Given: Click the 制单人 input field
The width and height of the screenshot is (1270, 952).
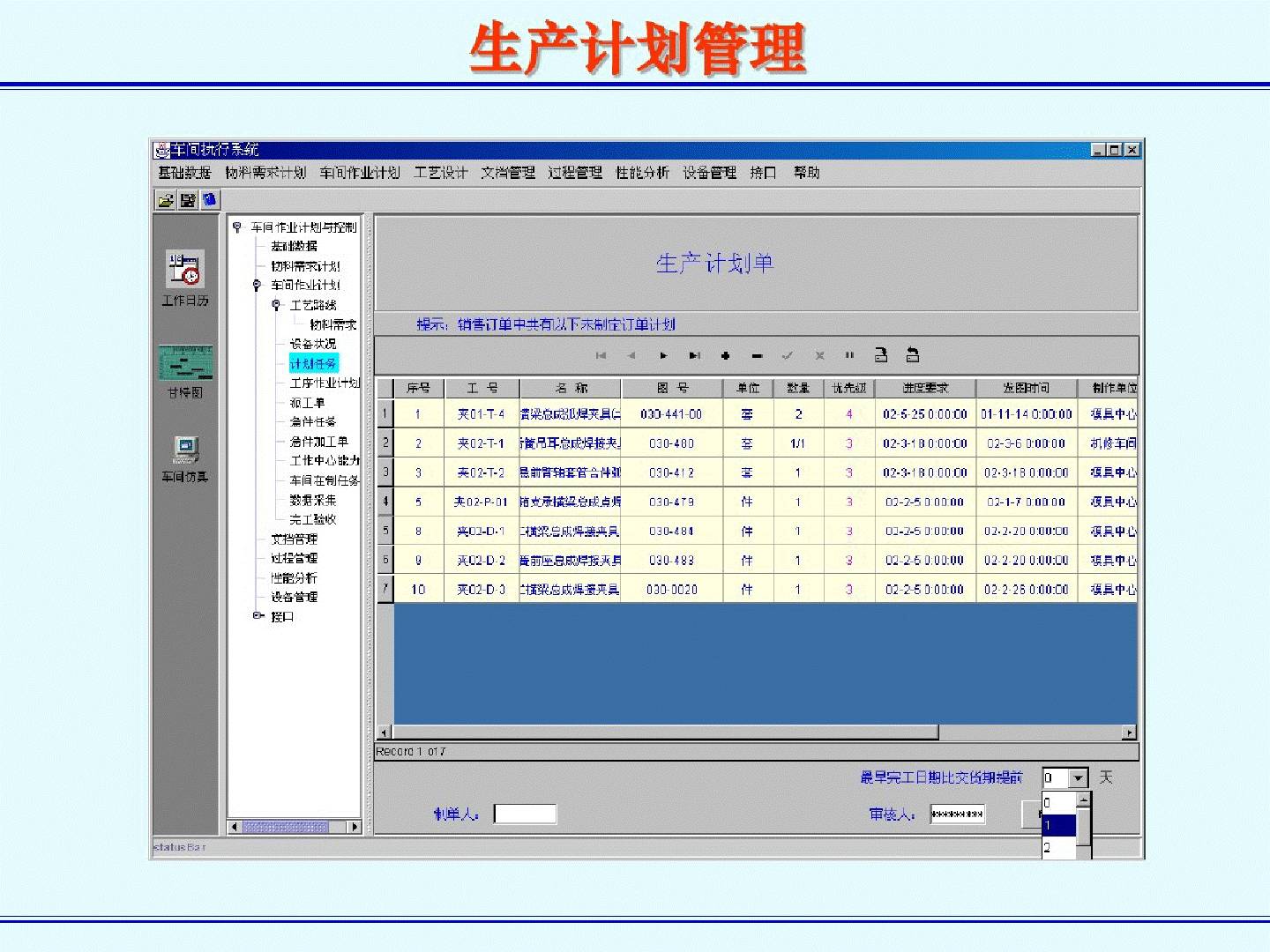Looking at the screenshot, I should pos(525,814).
